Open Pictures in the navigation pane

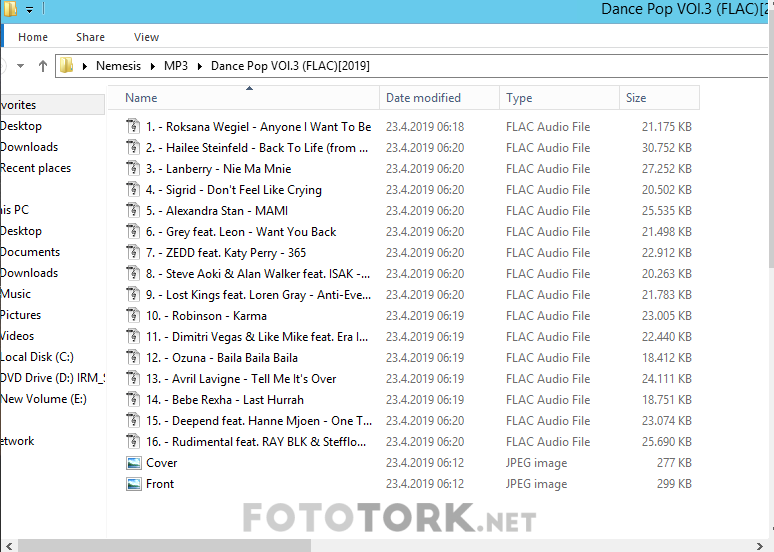[21, 315]
